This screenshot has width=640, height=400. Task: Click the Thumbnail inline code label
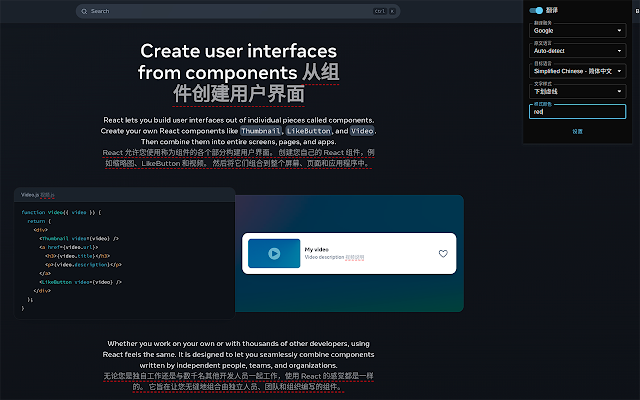260,131
